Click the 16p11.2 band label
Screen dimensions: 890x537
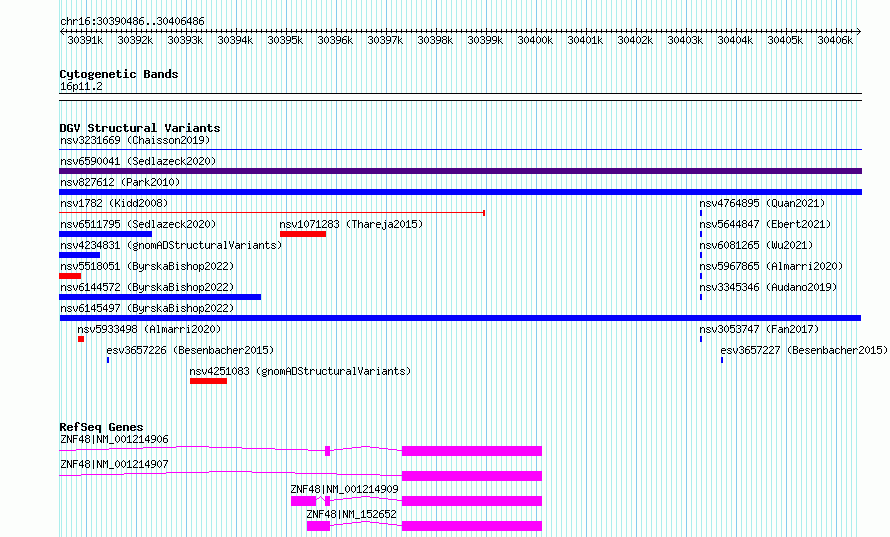point(81,86)
